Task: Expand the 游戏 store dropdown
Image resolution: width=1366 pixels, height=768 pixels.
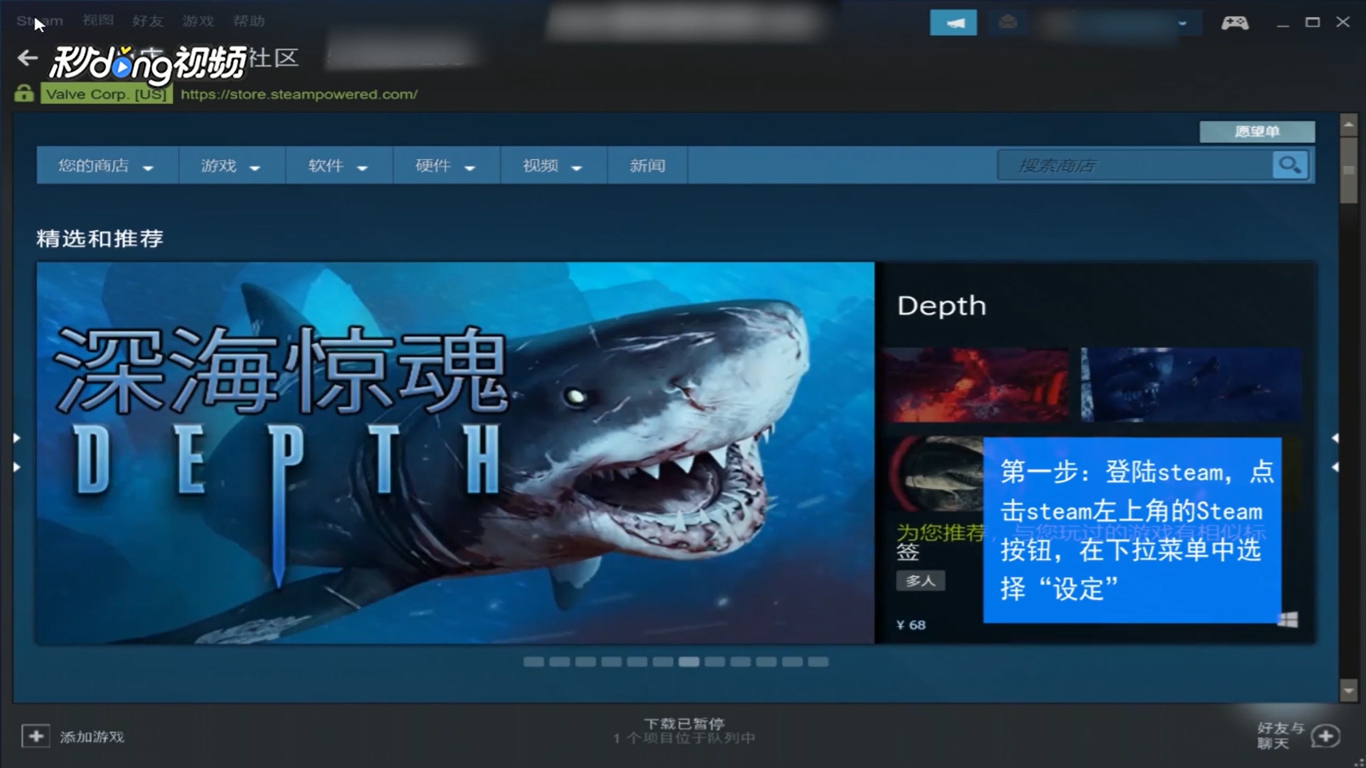Action: (x=231, y=165)
